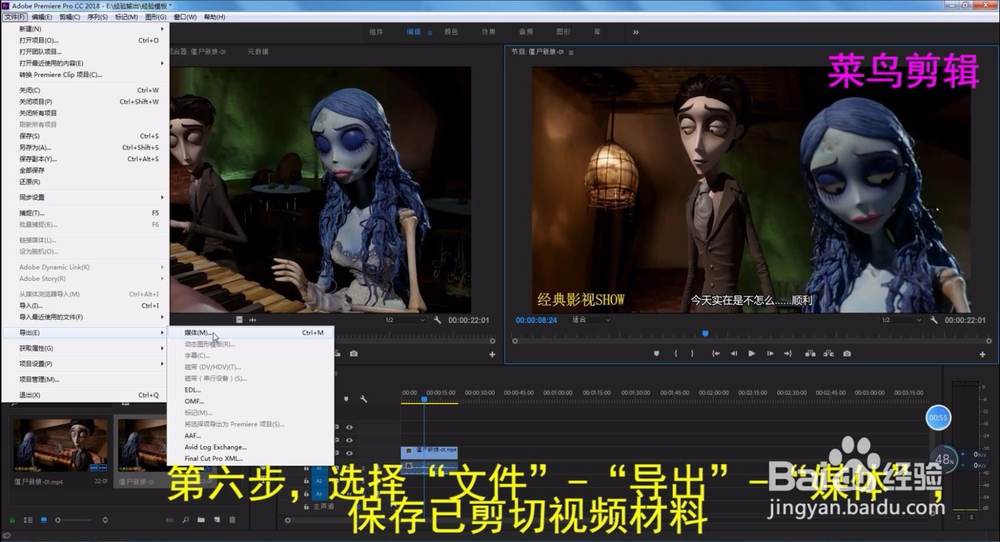Viewport: 1000px width, 542px height.
Task: Toggle the lowest video track eye icon
Action: [349, 453]
